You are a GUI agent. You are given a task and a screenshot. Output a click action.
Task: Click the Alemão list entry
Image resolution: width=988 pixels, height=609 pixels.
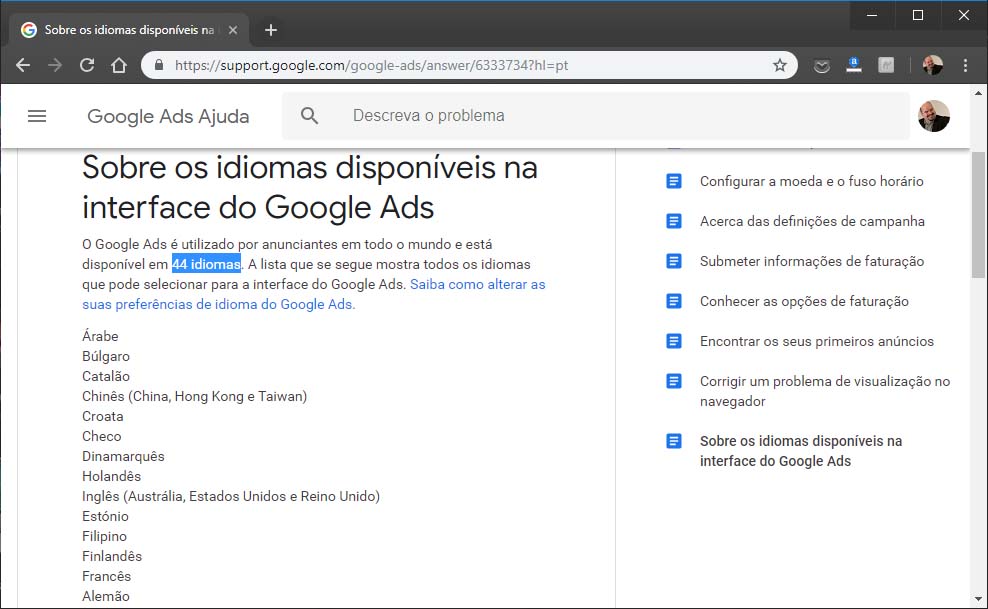pyautogui.click(x=106, y=596)
